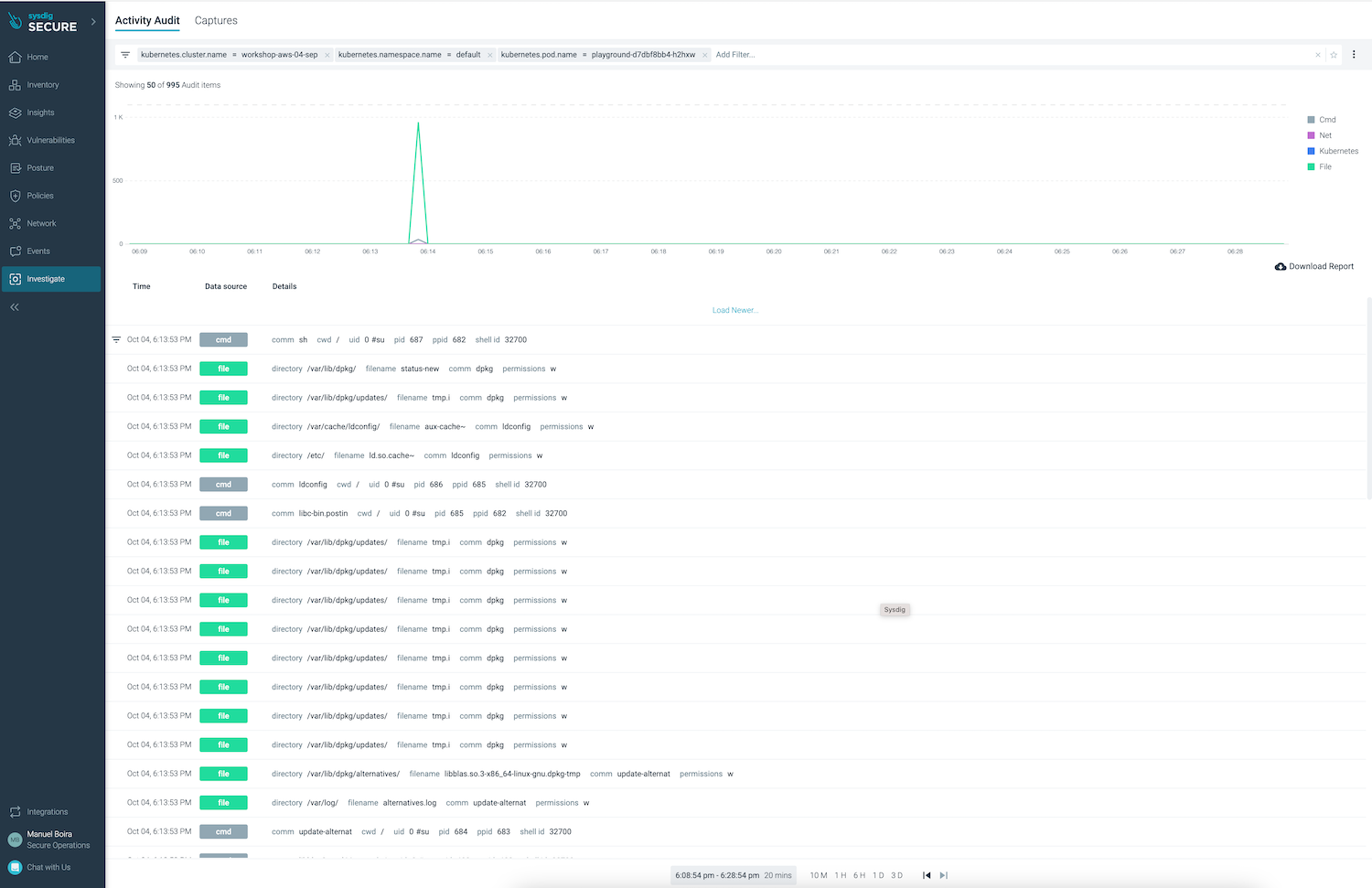
Task: Select Investigate in sidebar
Action: click(x=51, y=279)
